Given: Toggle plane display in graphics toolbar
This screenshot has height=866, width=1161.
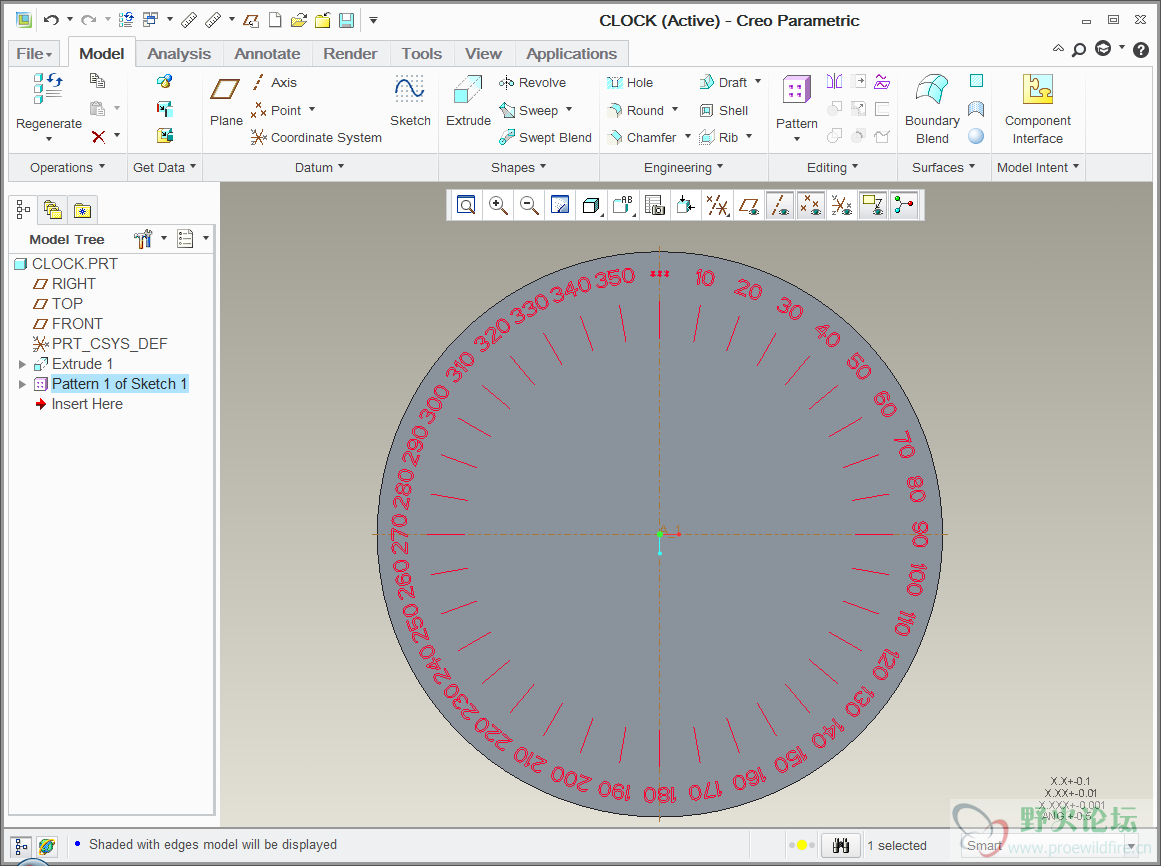Looking at the screenshot, I should point(749,205).
